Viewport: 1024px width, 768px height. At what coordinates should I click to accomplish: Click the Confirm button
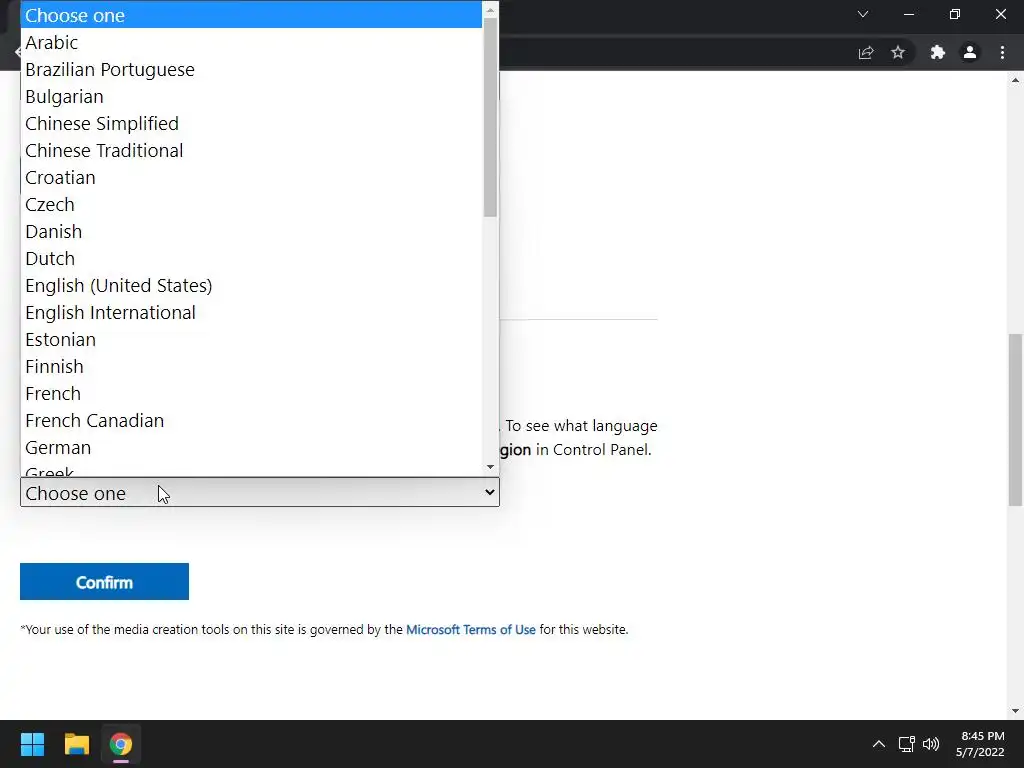[104, 581]
